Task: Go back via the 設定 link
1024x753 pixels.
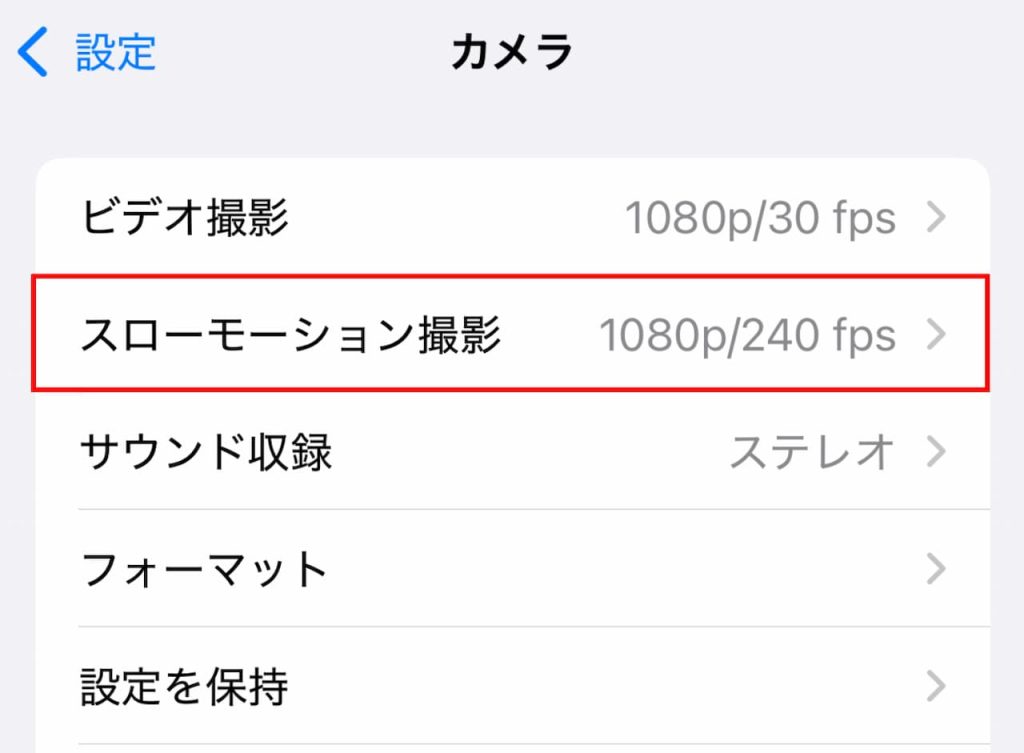Action: point(116,52)
